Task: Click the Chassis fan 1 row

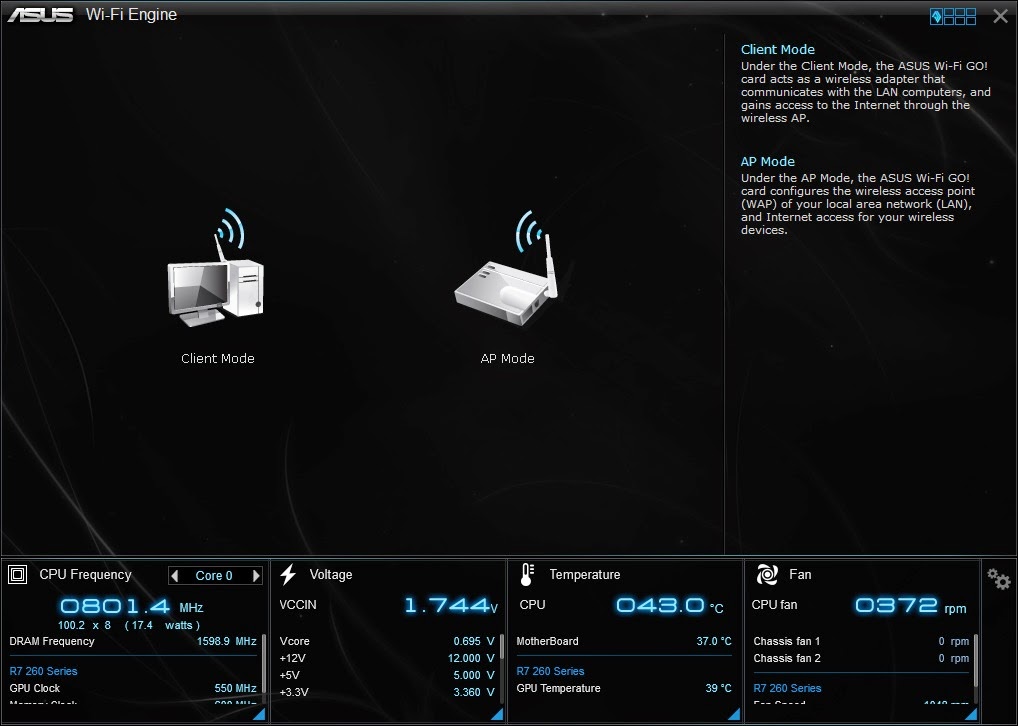Action: point(861,641)
